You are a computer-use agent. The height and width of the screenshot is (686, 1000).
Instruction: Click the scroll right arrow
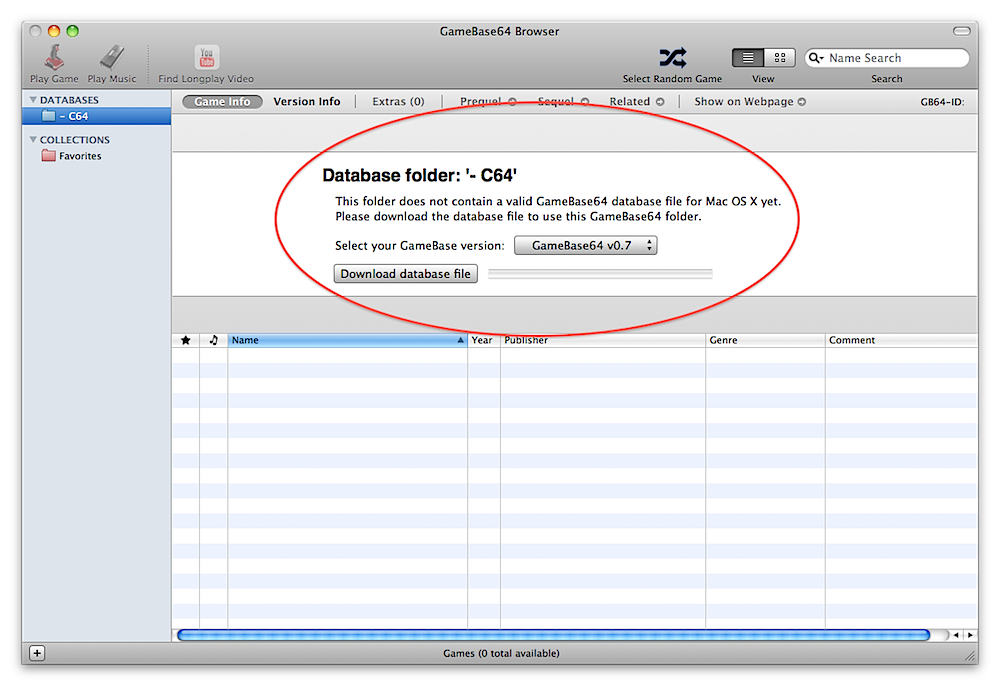click(x=970, y=635)
